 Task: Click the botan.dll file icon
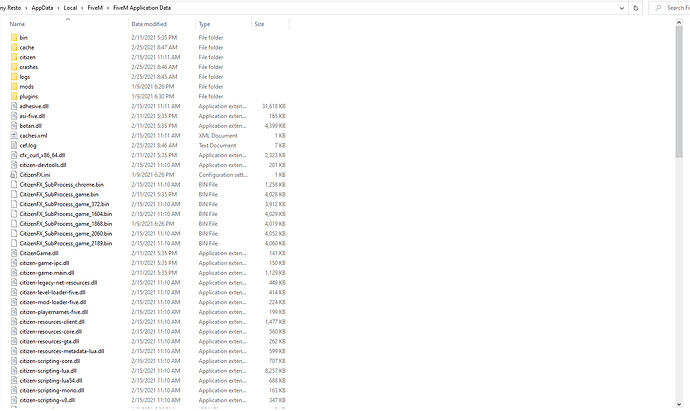(14, 125)
